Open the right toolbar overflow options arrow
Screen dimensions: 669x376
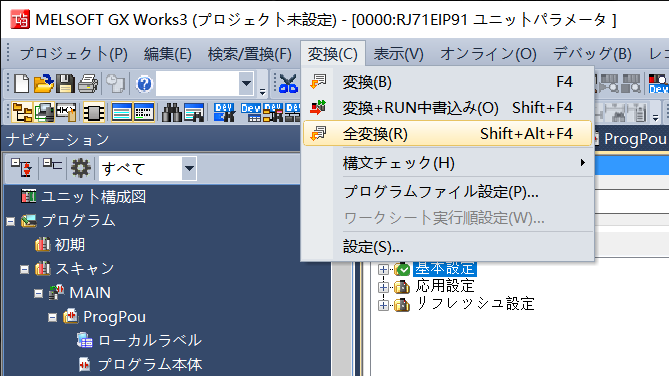(x=656, y=117)
